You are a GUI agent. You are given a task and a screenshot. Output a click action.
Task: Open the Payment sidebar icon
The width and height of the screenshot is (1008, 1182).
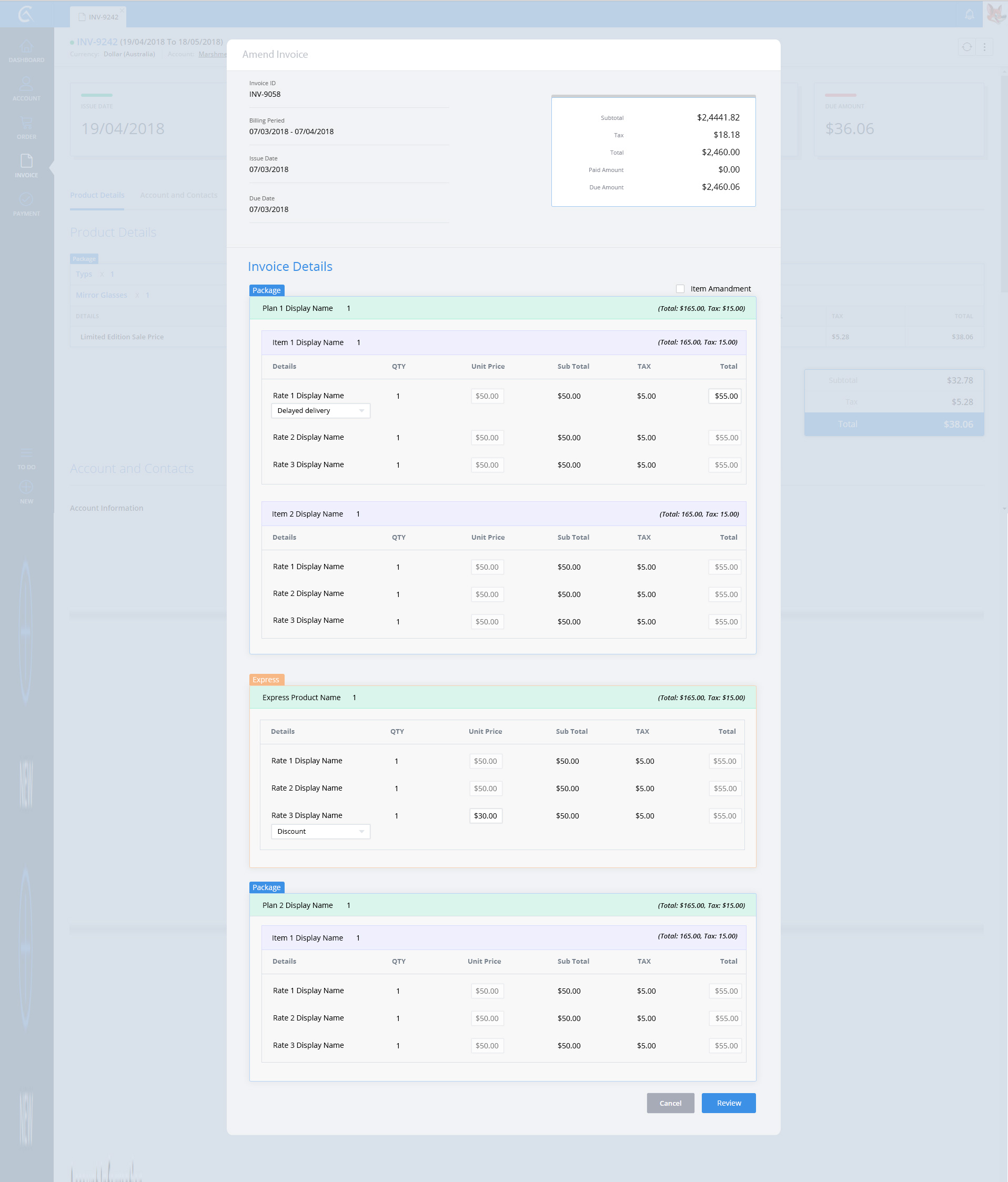click(x=26, y=204)
